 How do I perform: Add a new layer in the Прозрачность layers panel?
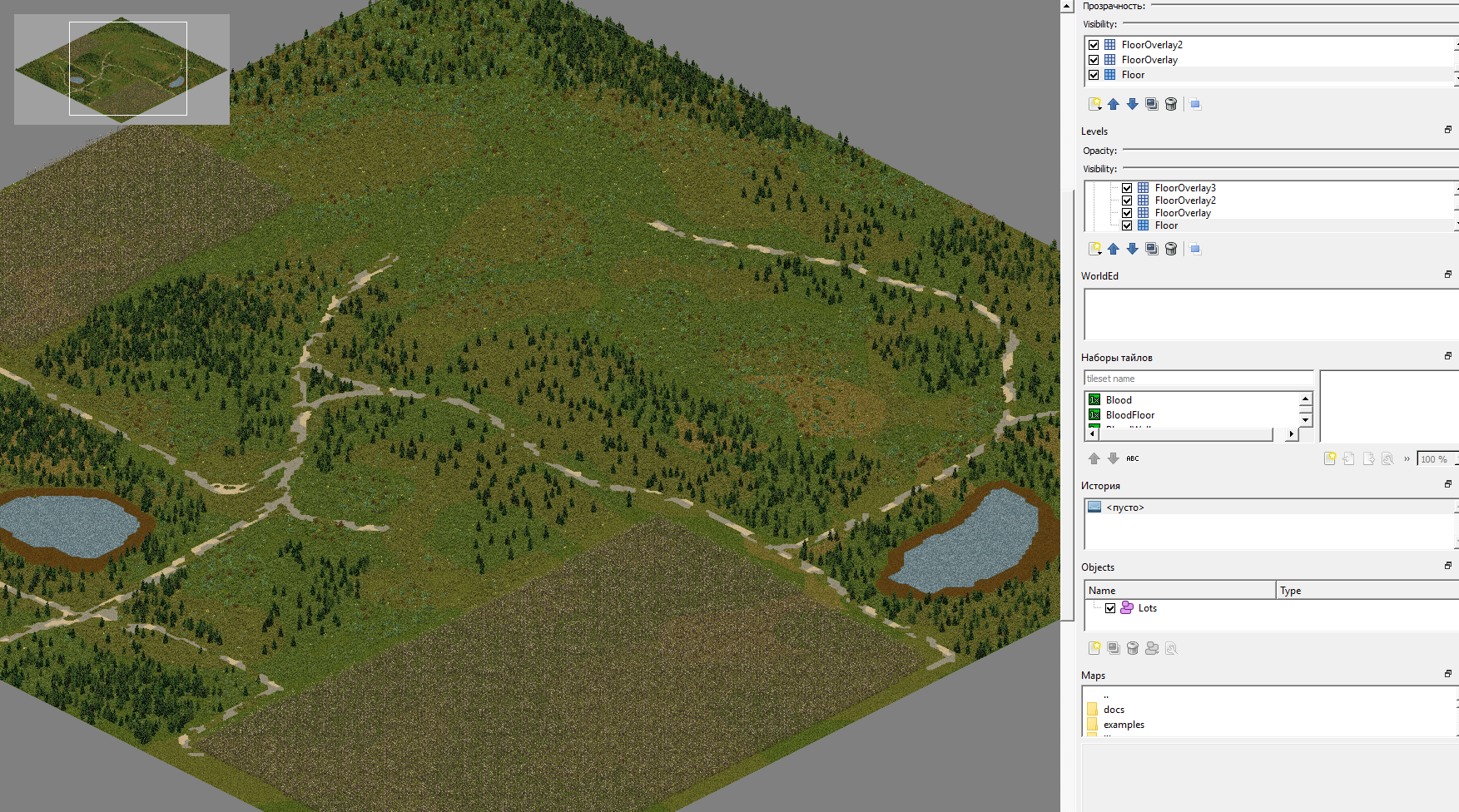coord(1094,104)
